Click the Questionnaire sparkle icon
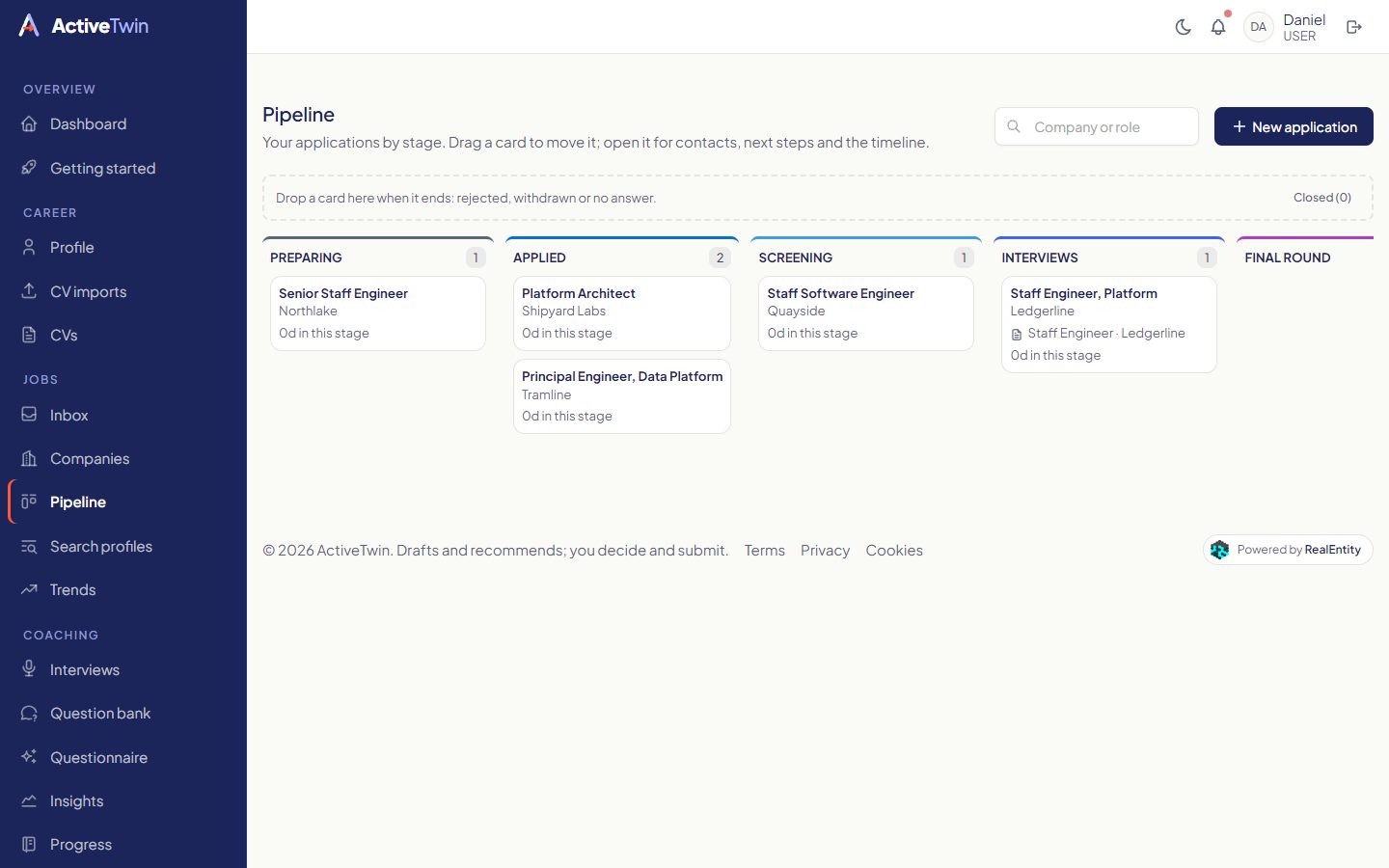 tap(29, 757)
